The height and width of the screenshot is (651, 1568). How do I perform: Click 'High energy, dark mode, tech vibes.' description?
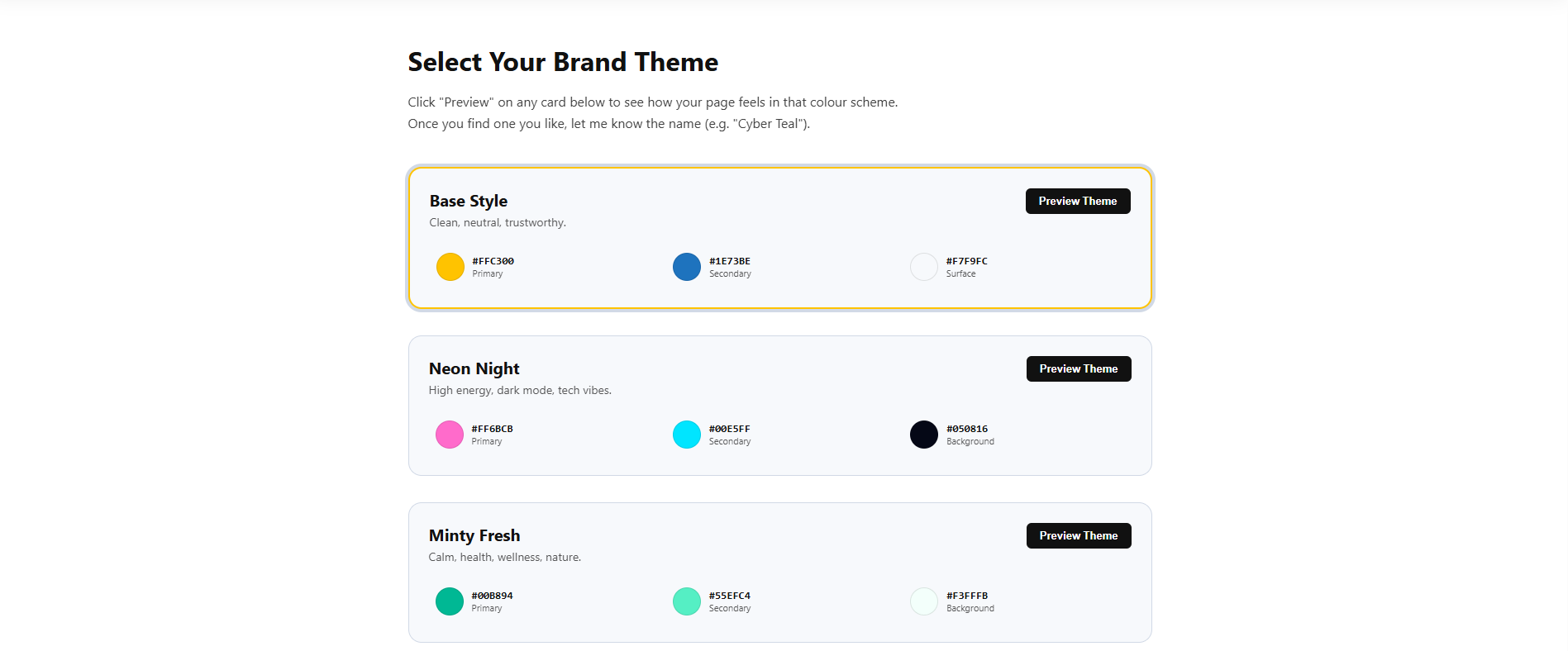pos(520,391)
